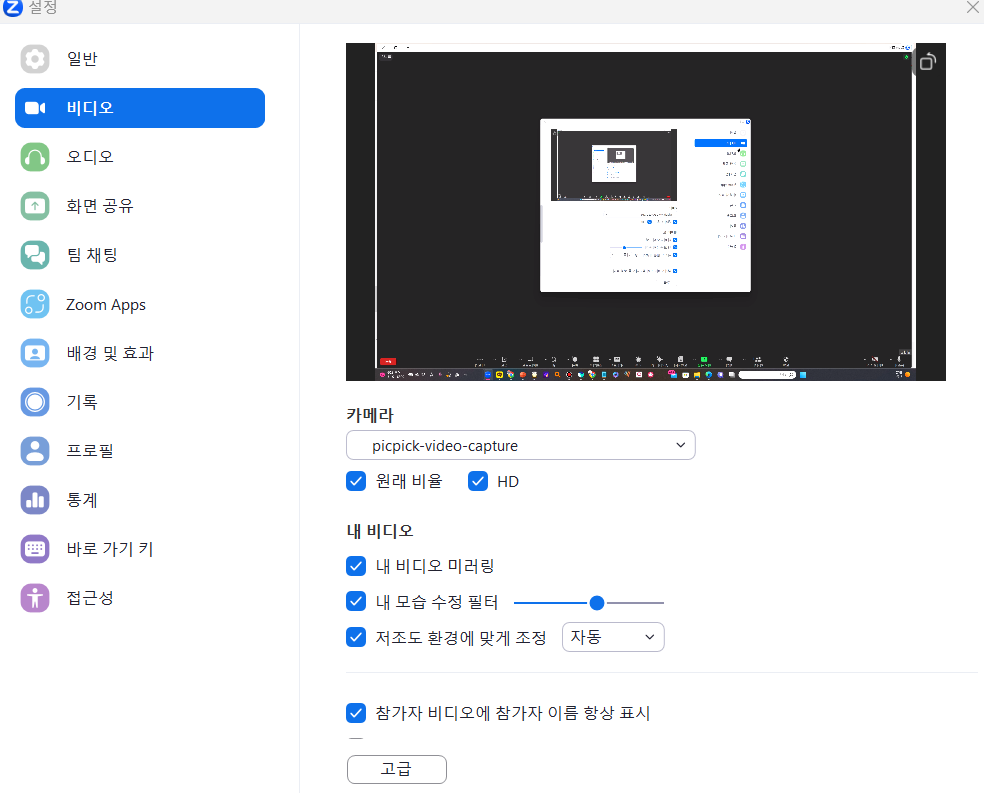Disable the HD checkbox
Screen dimensions: 984x793
(x=478, y=481)
